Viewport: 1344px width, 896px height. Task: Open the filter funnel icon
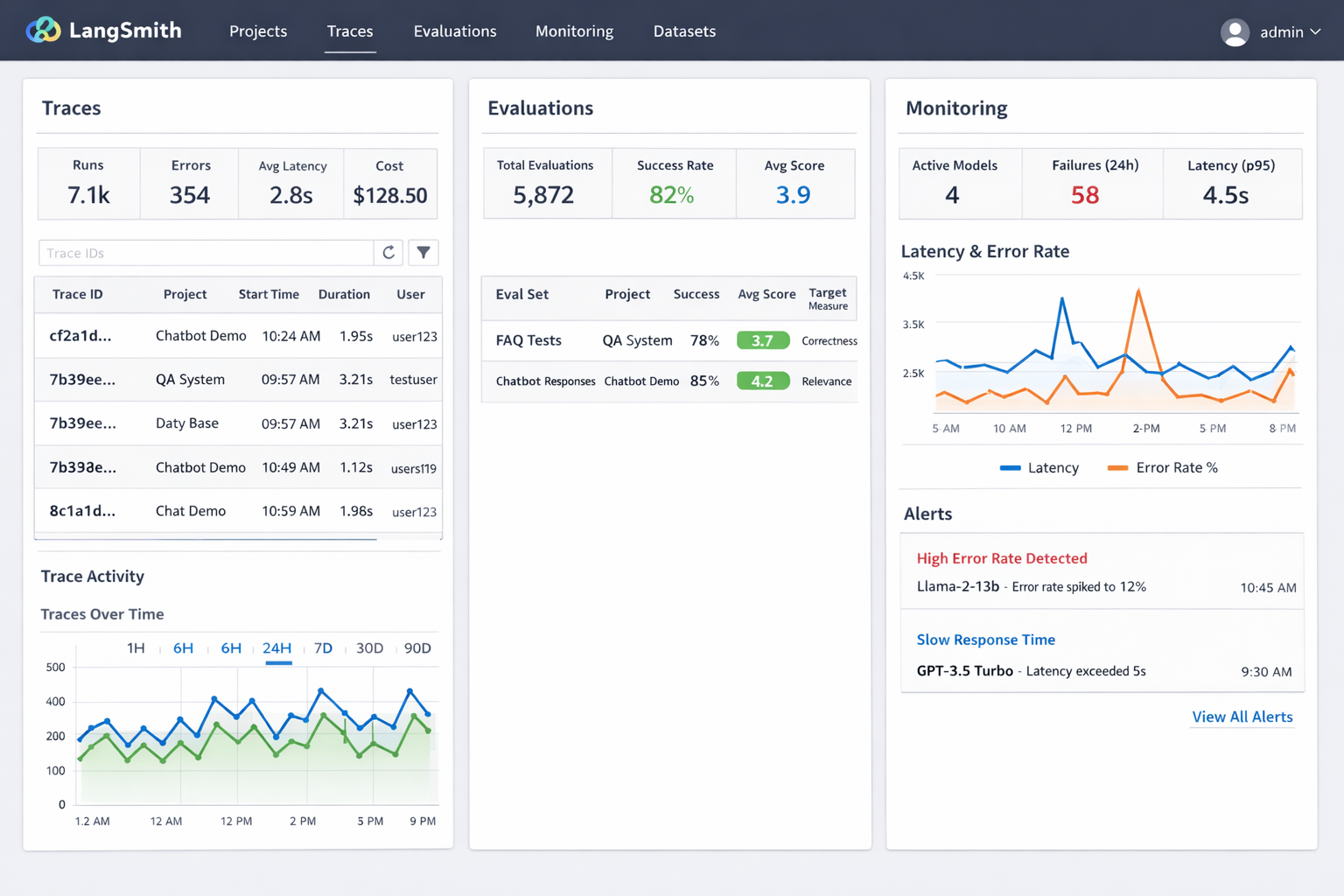pyautogui.click(x=423, y=253)
